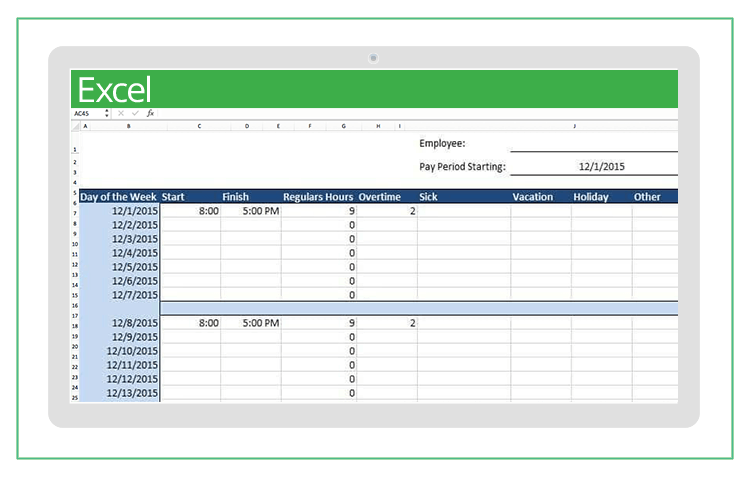The width and height of the screenshot is (746, 479).
Task: Select the Vacation column header cell
Action: point(539,197)
